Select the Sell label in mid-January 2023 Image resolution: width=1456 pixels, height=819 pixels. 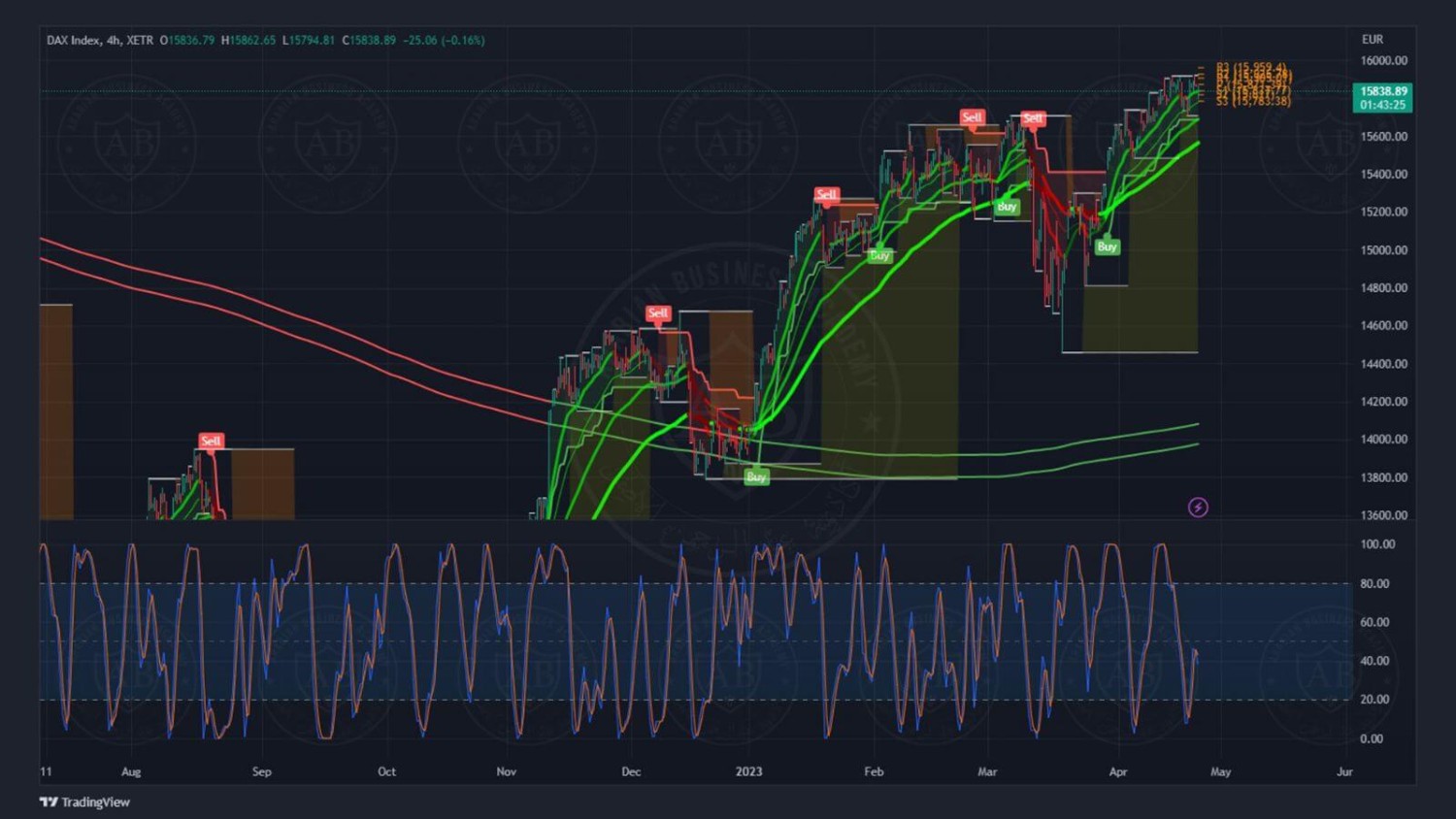(x=827, y=194)
